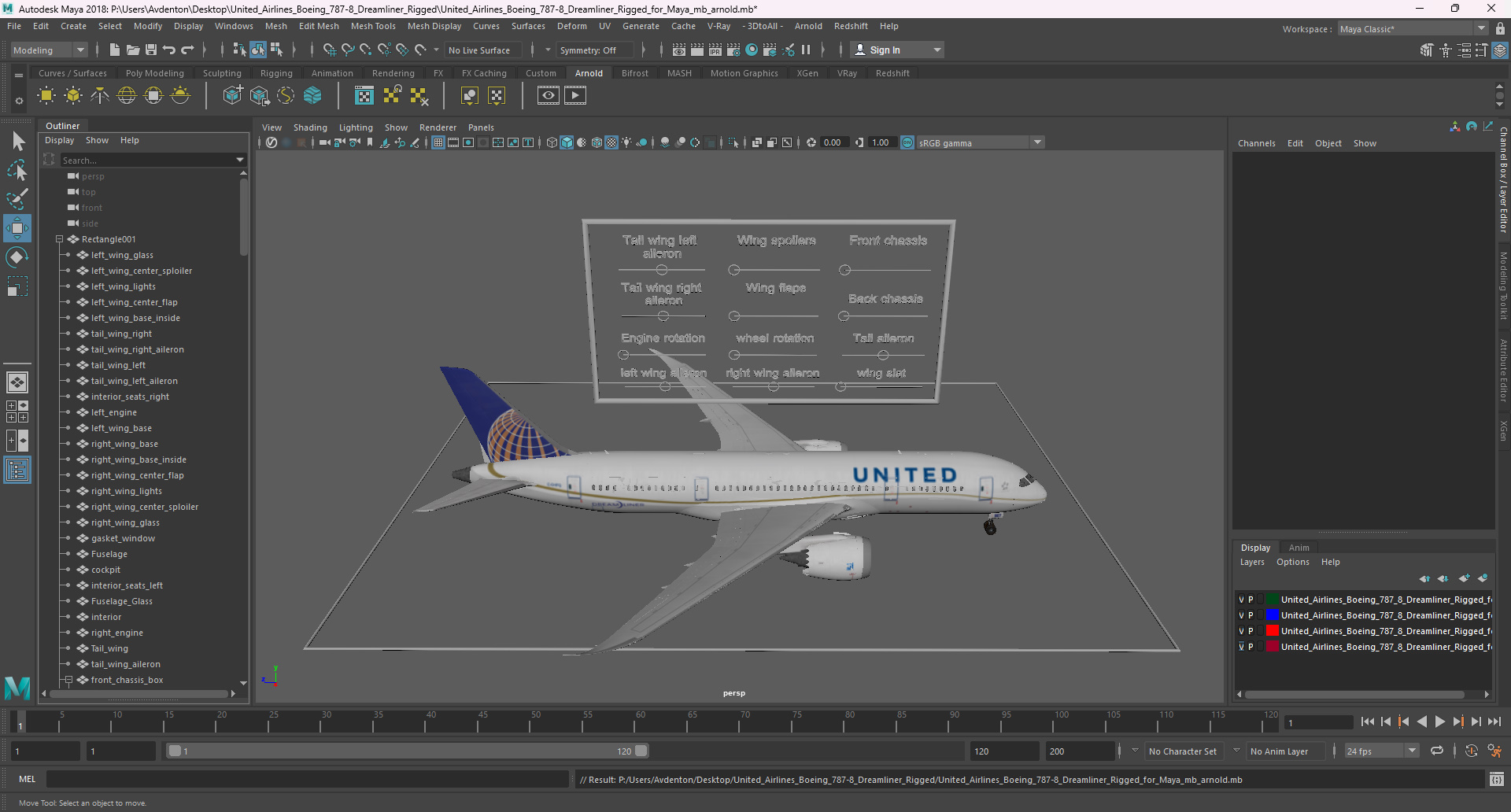Move selected display layer up
This screenshot has height=812, width=1511.
tap(1425, 578)
